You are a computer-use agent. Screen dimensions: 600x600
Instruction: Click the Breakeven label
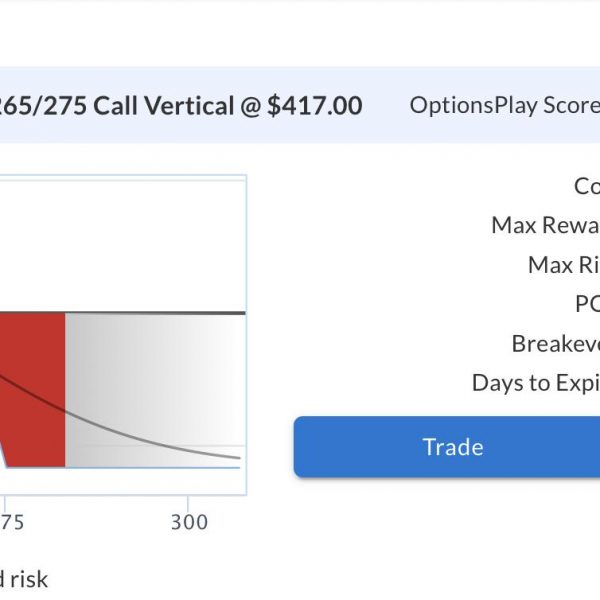click(x=556, y=343)
